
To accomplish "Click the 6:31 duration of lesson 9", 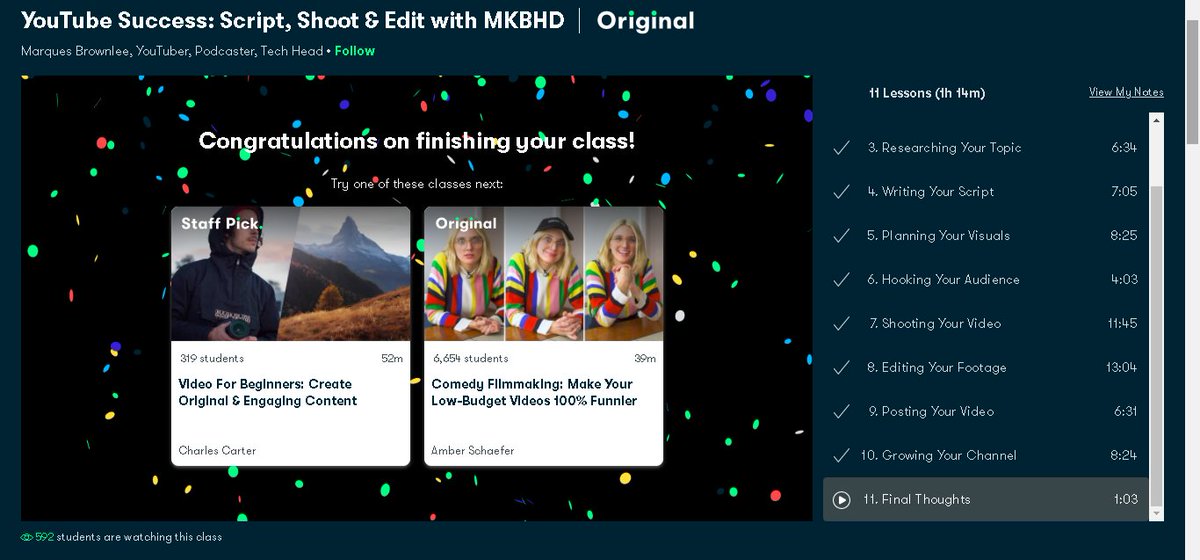I will pos(1124,412).
